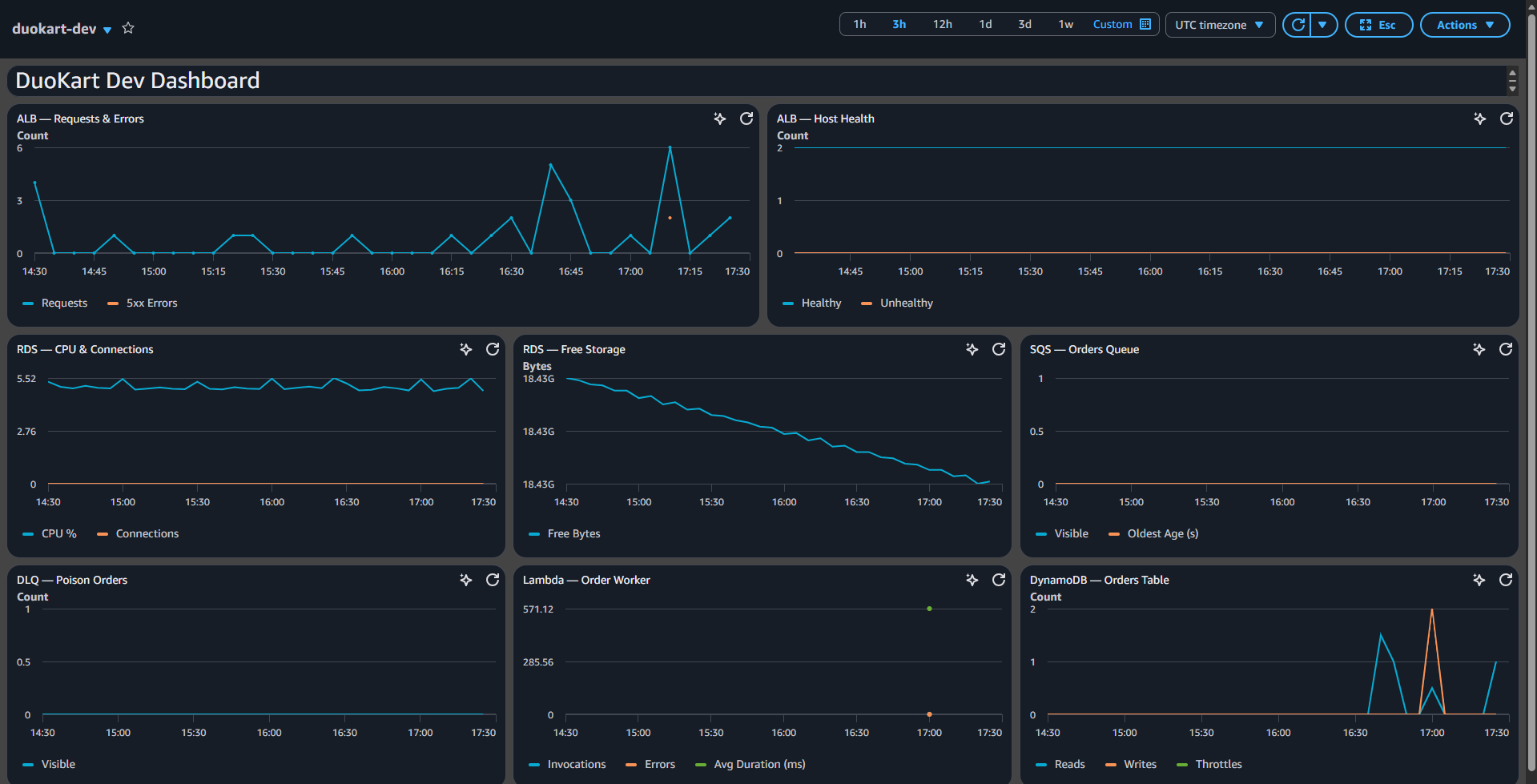The height and width of the screenshot is (784, 1537).
Task: Switch to the 1w time range
Action: [1066, 24]
